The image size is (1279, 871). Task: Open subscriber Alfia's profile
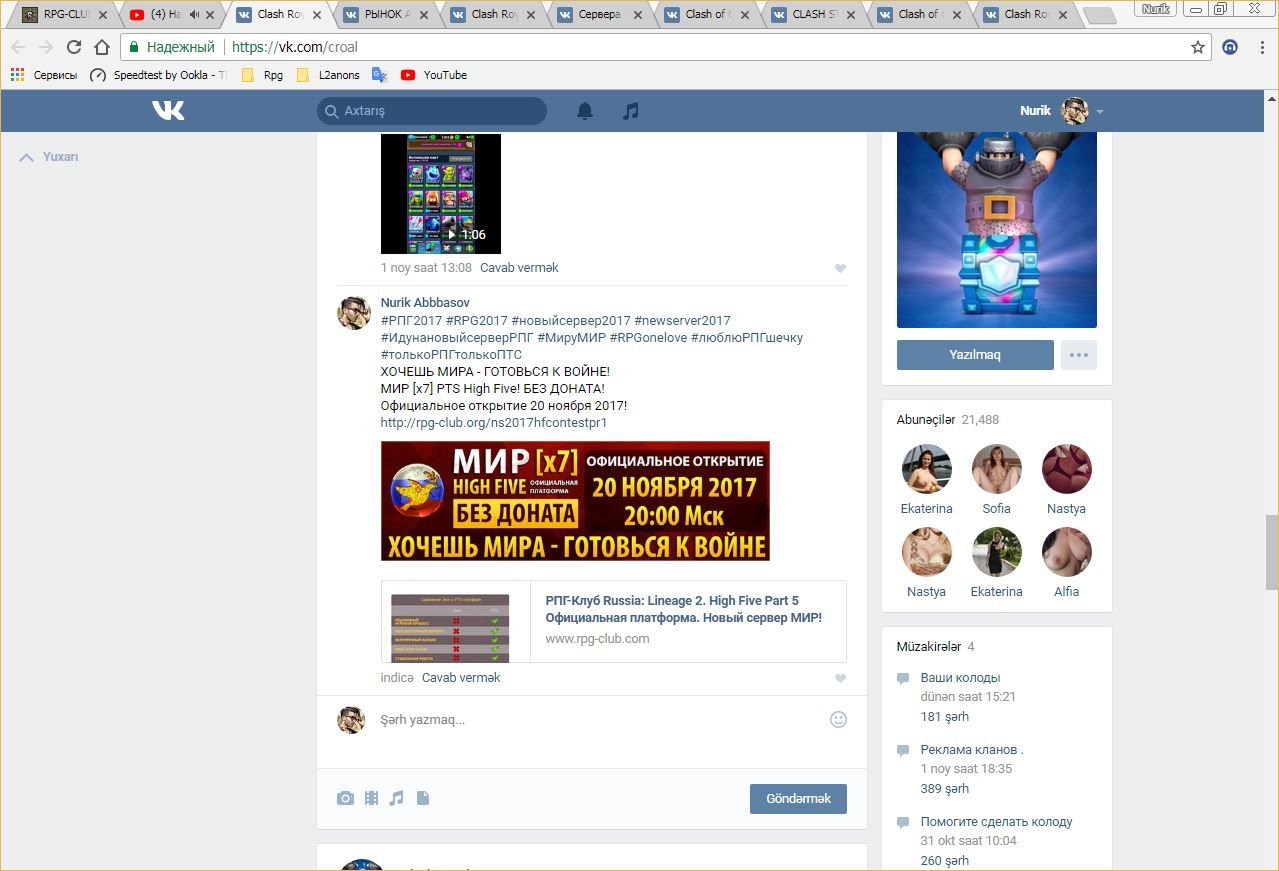point(1067,552)
